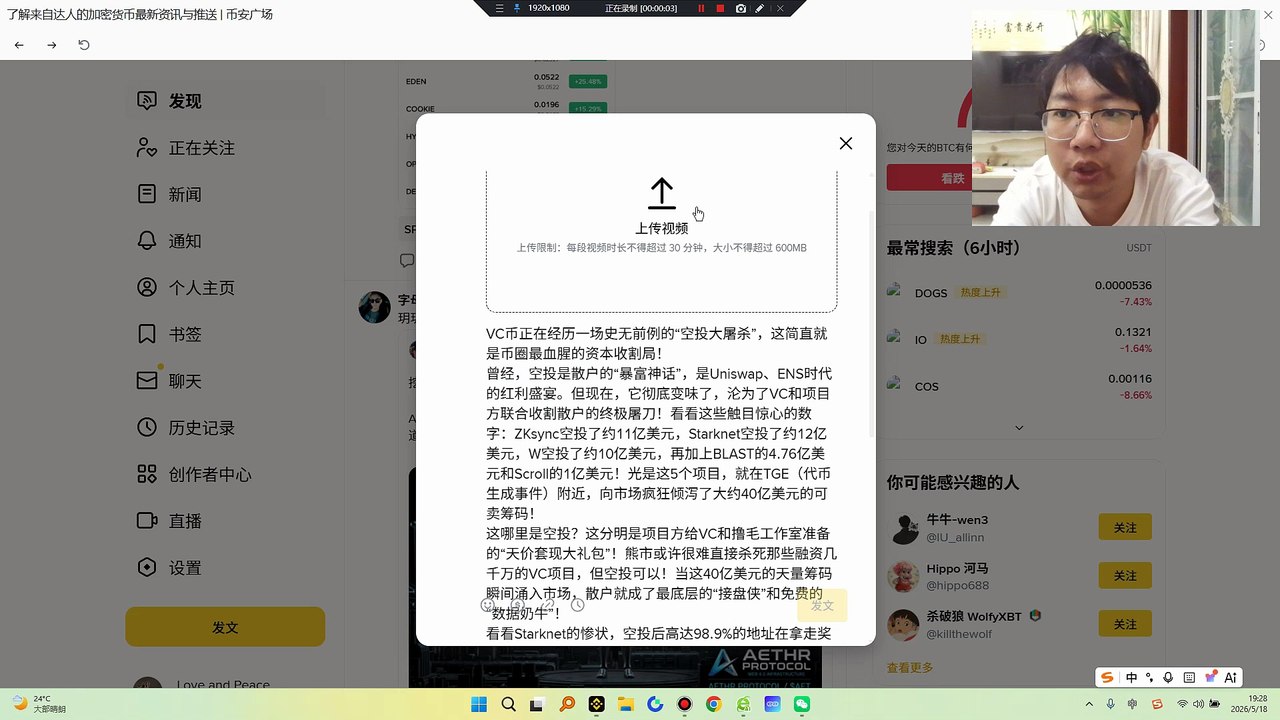Click 查看更多 link
Viewport: 1280px width, 720px height.
point(910,668)
